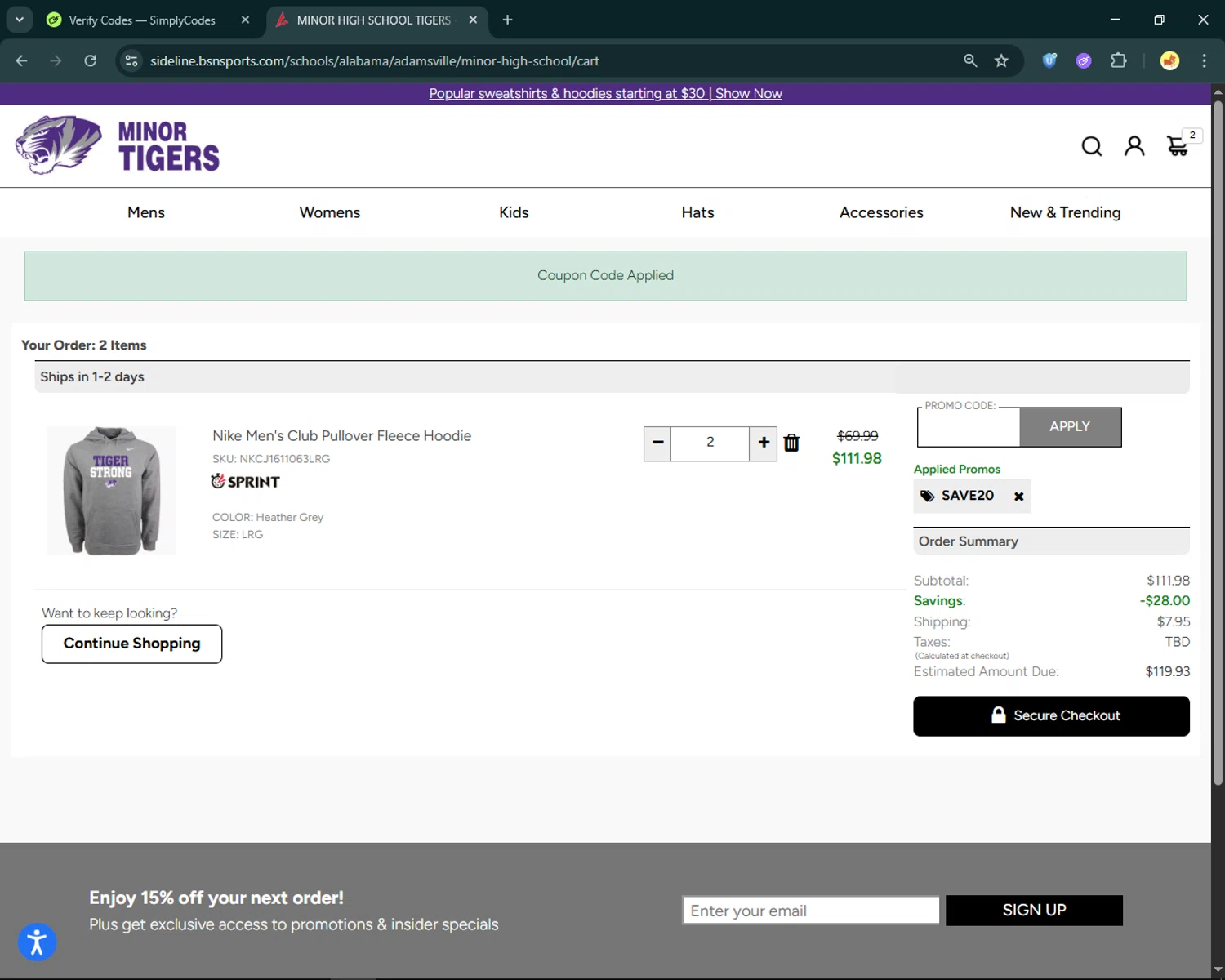Click the Minor Tigers mascot logo

tap(59, 145)
